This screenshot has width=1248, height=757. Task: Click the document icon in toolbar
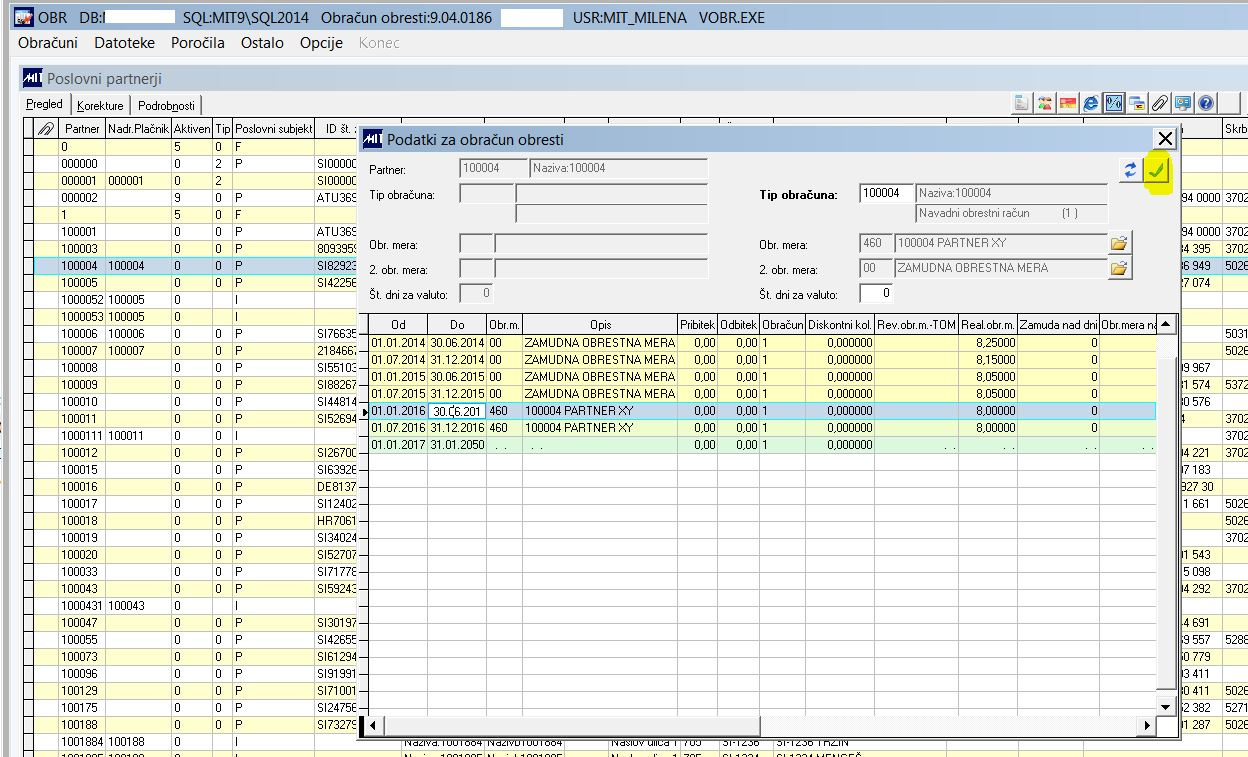(x=1021, y=103)
